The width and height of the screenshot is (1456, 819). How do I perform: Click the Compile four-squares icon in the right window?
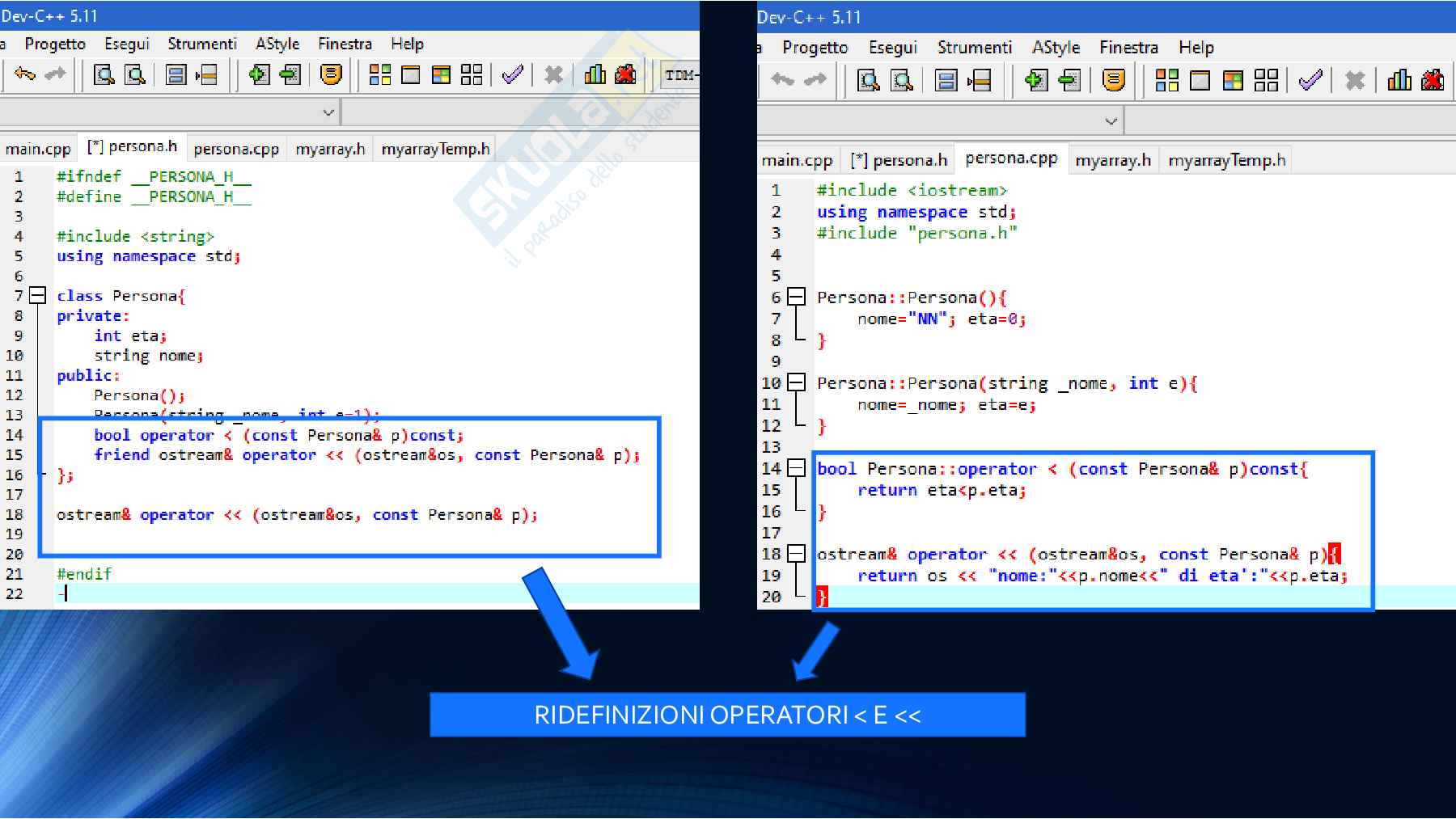pos(1166,80)
